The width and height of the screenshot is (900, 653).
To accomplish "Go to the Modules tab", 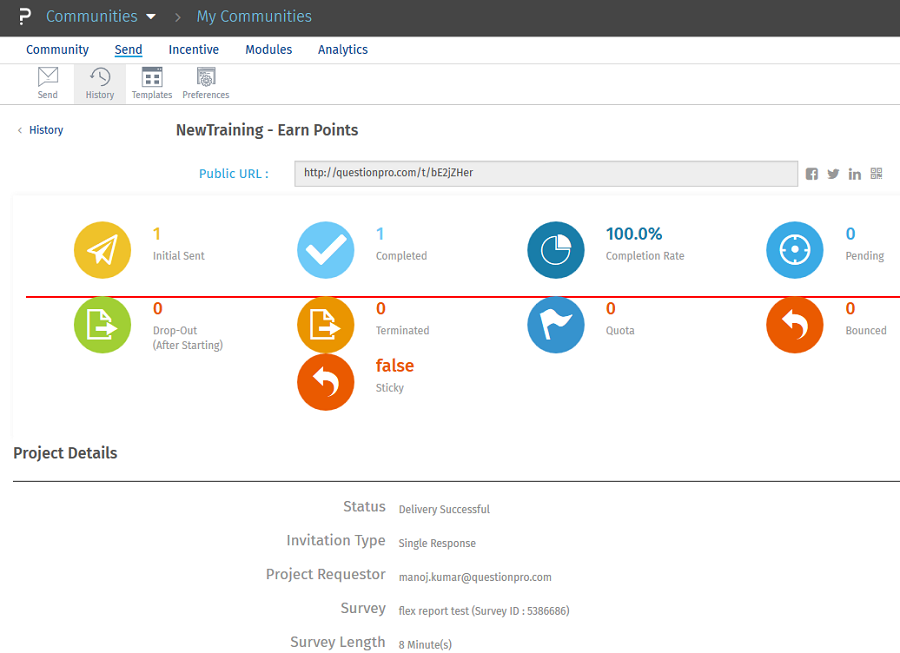I will [x=269, y=49].
